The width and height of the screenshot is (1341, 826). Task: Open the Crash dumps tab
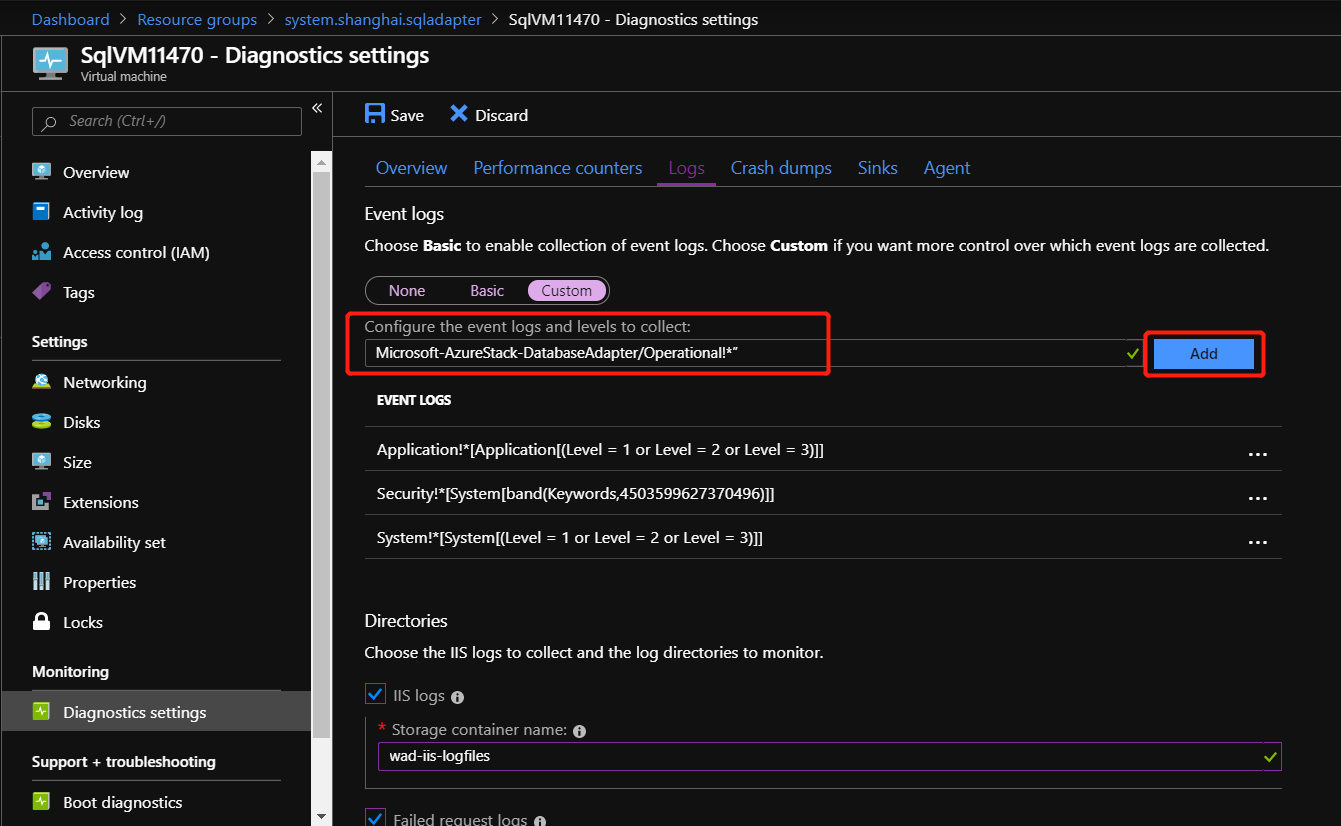(781, 168)
